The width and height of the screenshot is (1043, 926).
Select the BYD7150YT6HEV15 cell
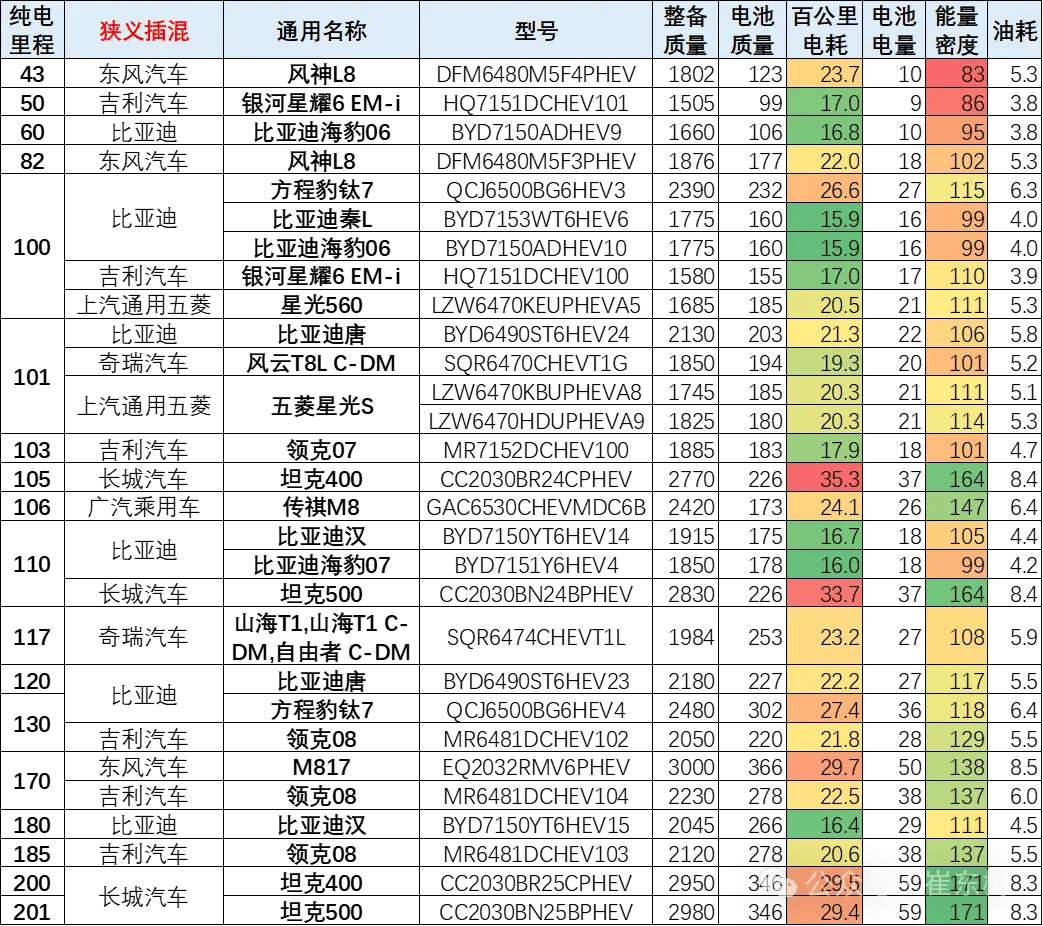[536, 825]
